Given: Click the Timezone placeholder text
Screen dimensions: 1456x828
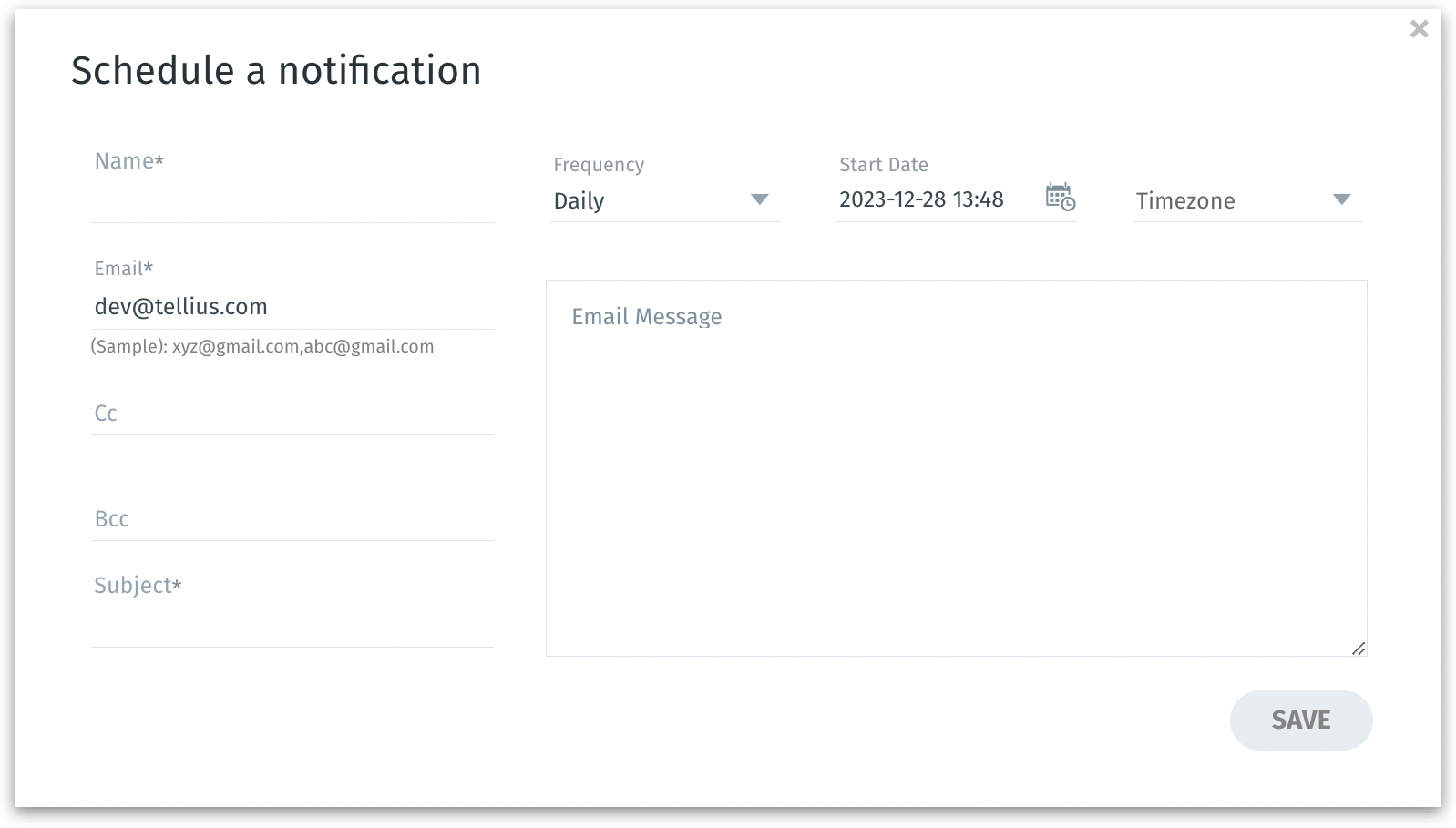Looking at the screenshot, I should 1185,201.
